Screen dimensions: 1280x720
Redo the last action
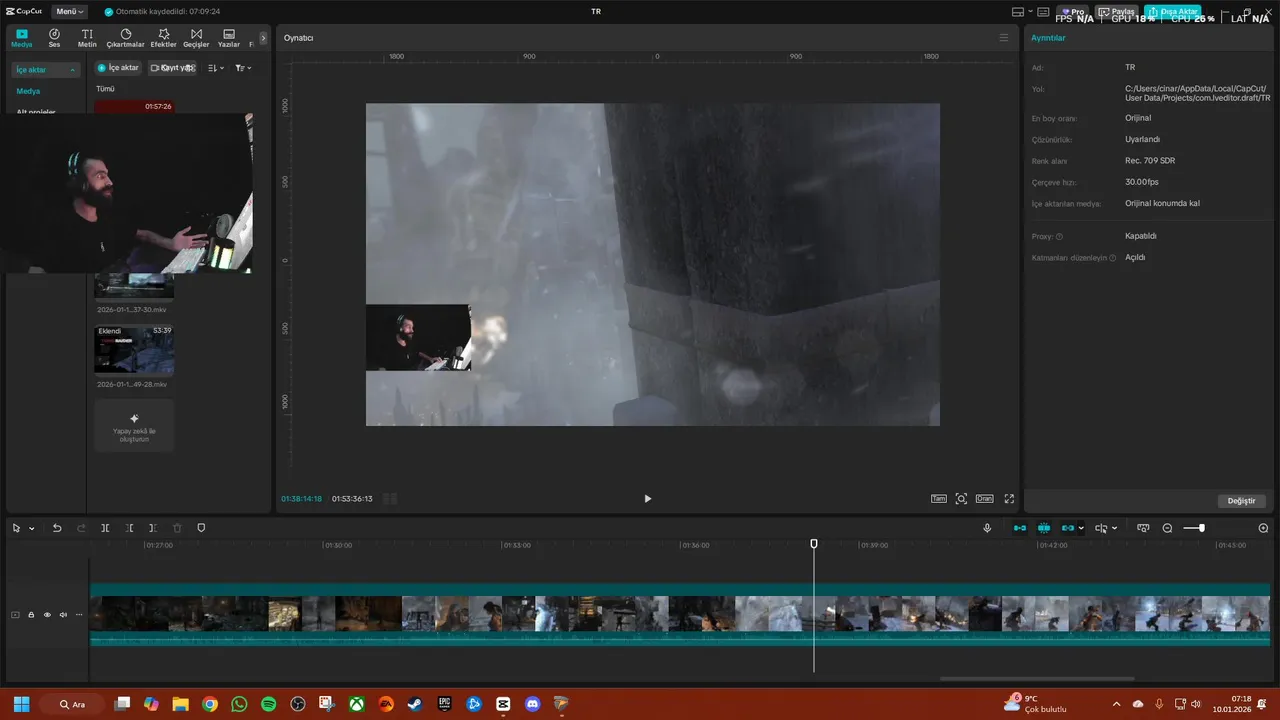click(x=81, y=528)
